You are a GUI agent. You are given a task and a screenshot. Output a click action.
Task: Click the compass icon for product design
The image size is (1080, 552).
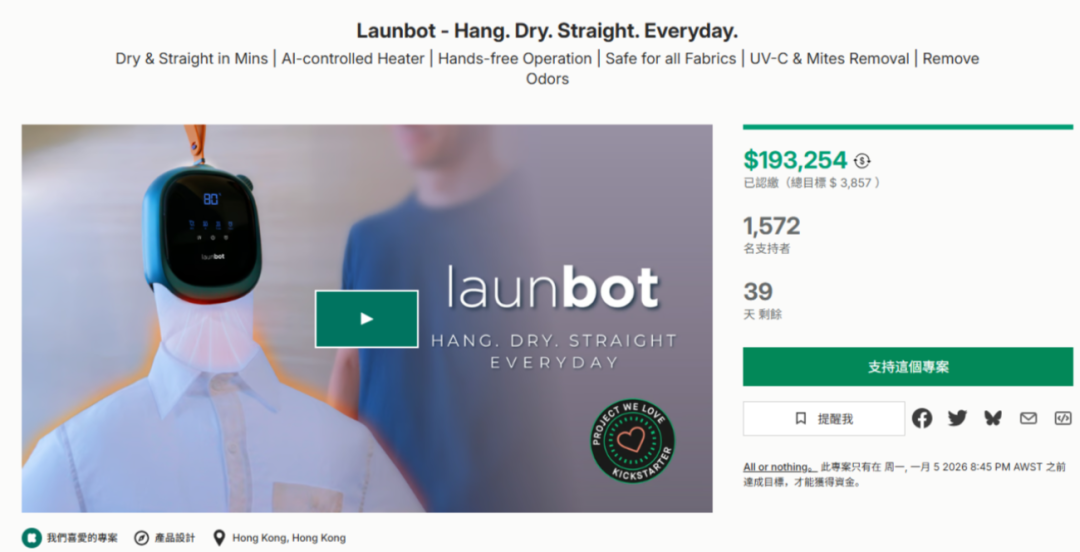[141, 538]
